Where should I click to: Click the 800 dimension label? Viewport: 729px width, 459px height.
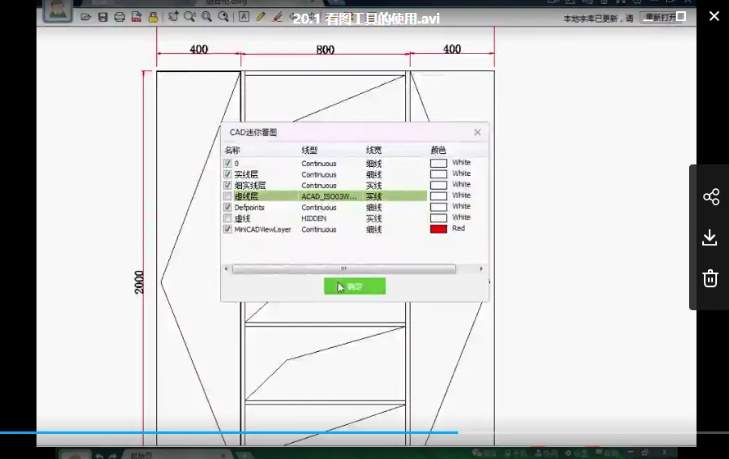click(325, 50)
